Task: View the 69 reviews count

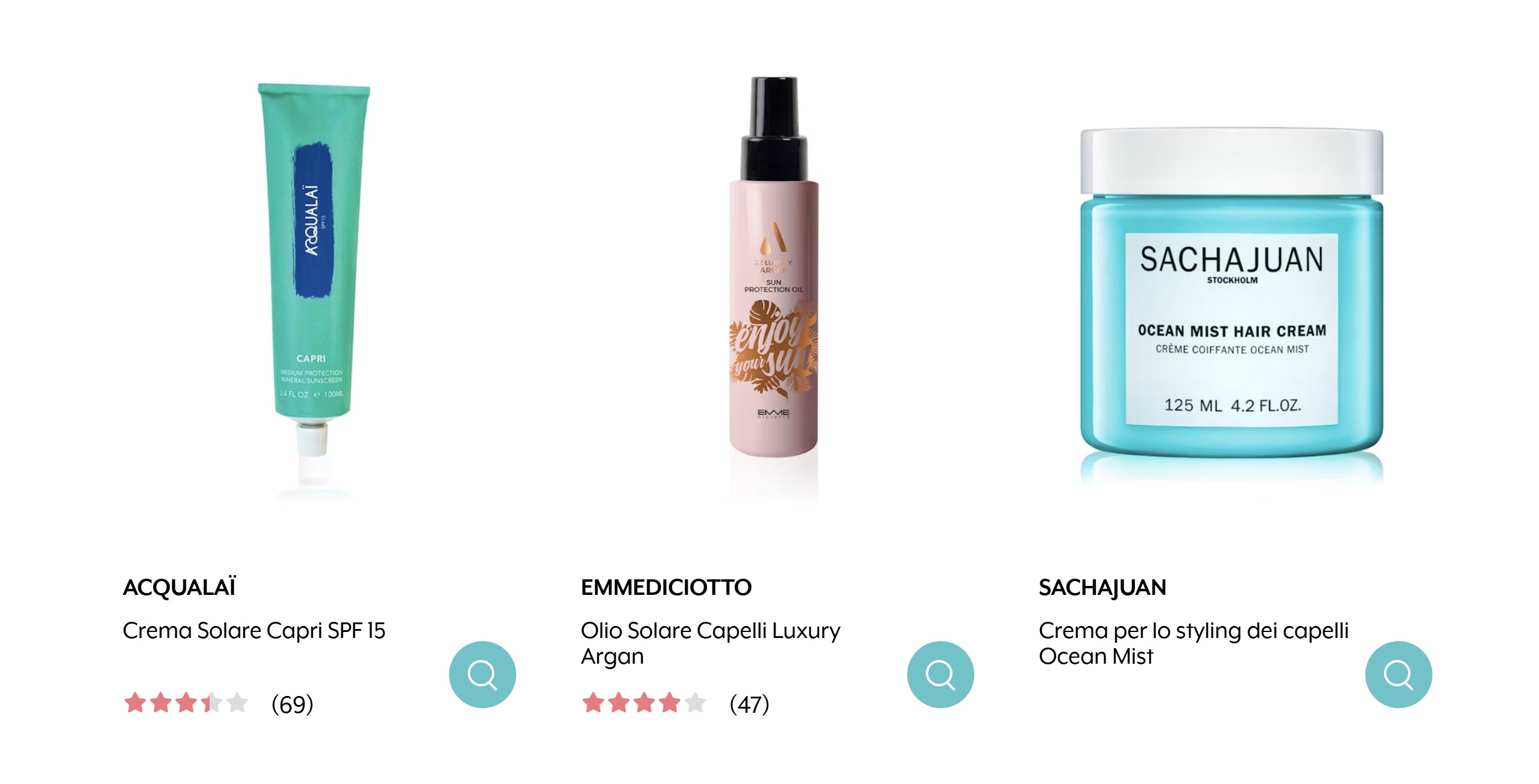Action: click(292, 704)
